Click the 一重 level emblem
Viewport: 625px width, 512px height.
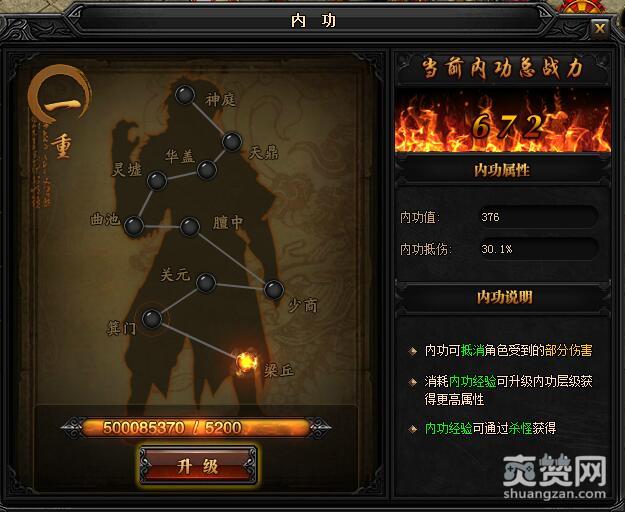point(60,113)
